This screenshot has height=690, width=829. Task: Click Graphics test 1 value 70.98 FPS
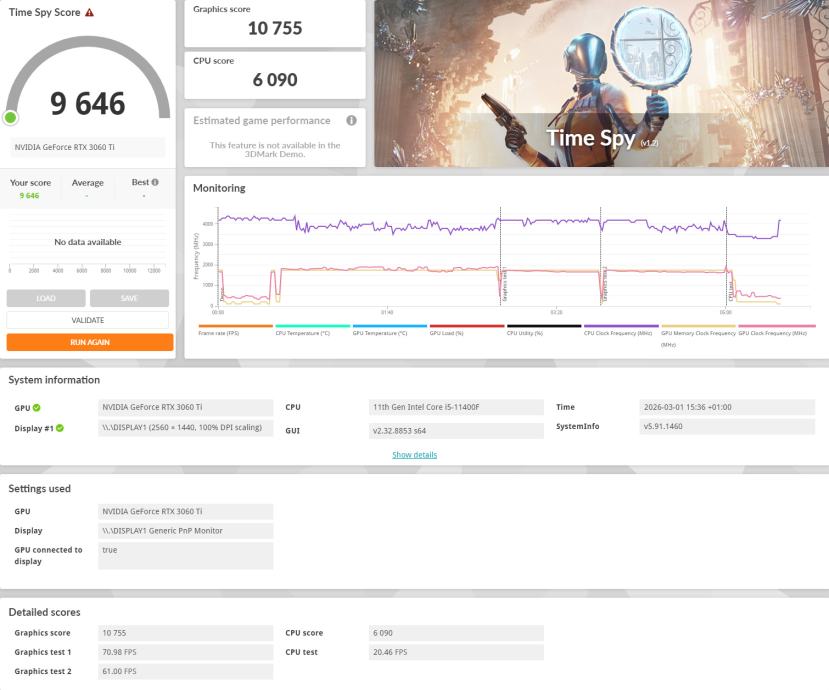(186, 652)
